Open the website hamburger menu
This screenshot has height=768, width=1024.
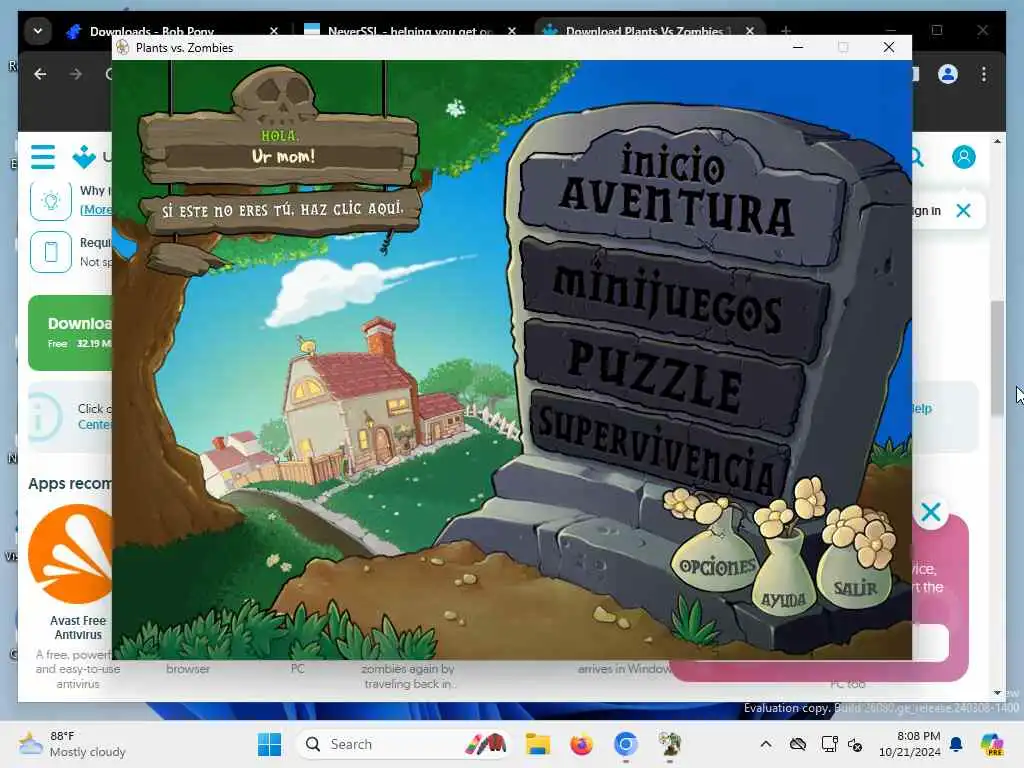43,157
